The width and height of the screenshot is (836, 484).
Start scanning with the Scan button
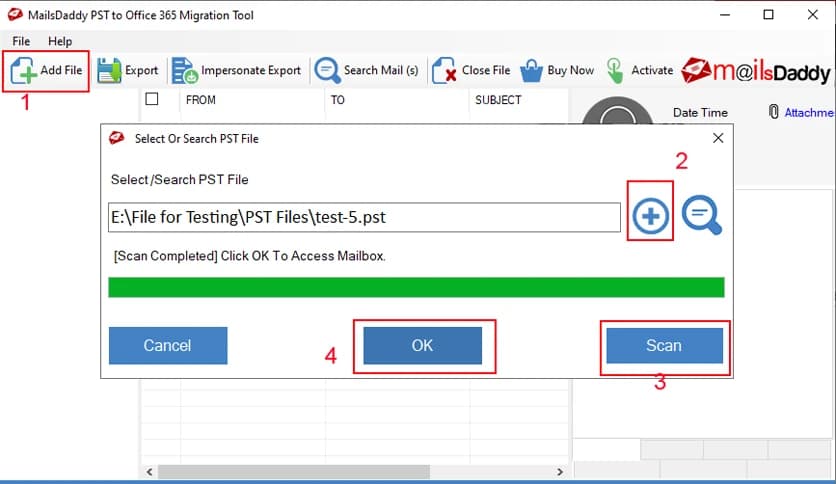(664, 345)
